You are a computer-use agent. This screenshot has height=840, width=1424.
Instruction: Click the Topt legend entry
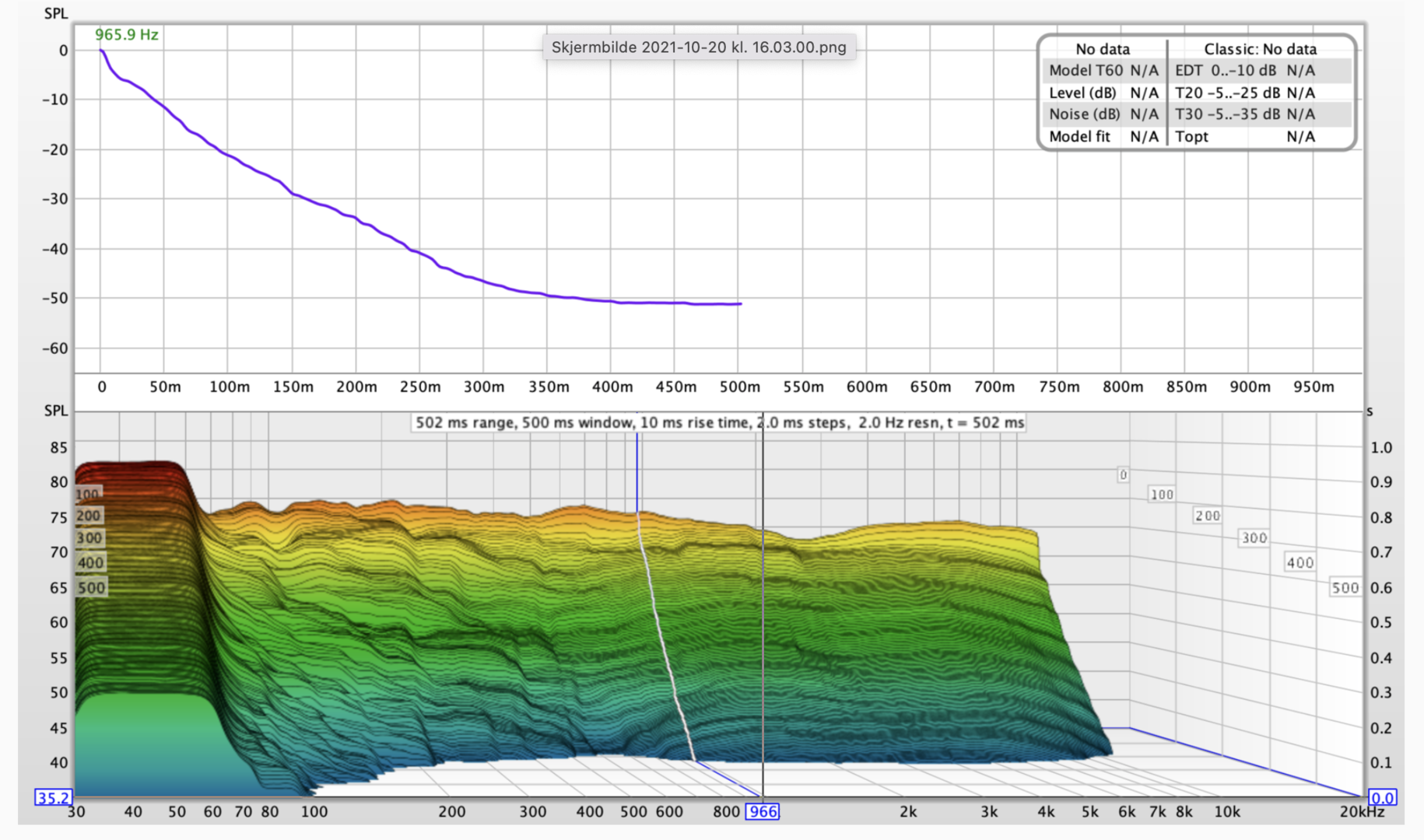pos(1245,136)
